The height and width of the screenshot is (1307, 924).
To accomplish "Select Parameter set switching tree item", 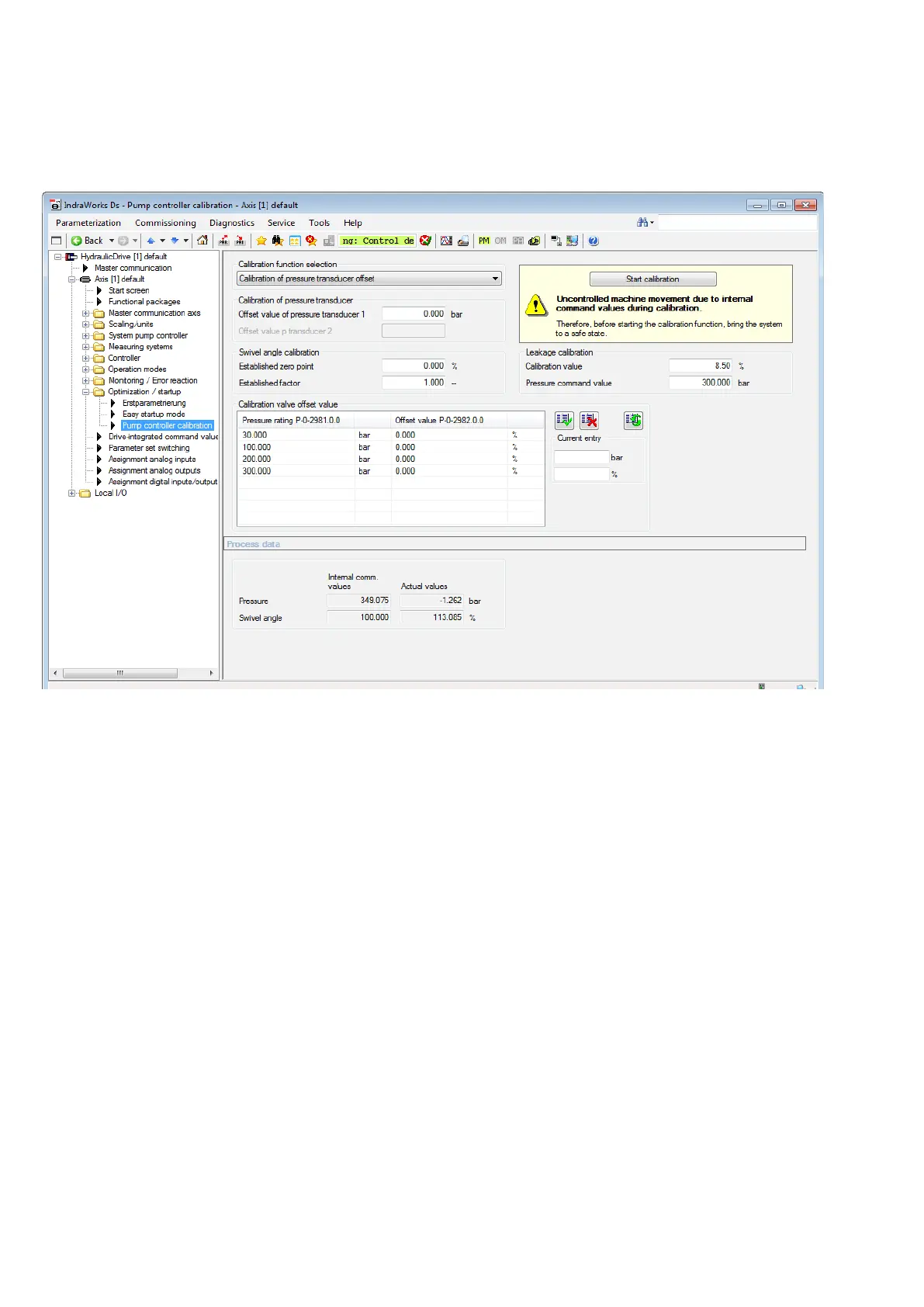I will coord(149,448).
